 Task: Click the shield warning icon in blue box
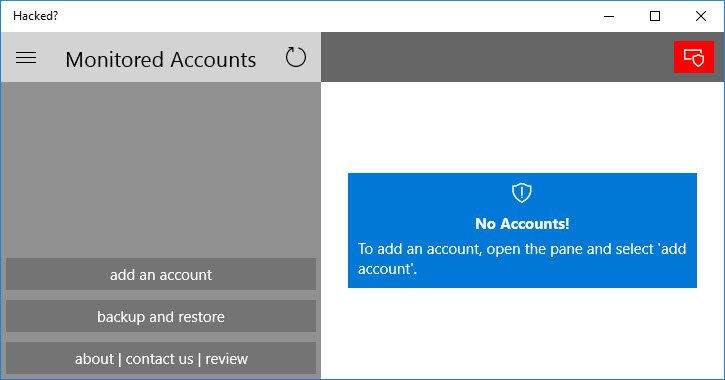522,193
